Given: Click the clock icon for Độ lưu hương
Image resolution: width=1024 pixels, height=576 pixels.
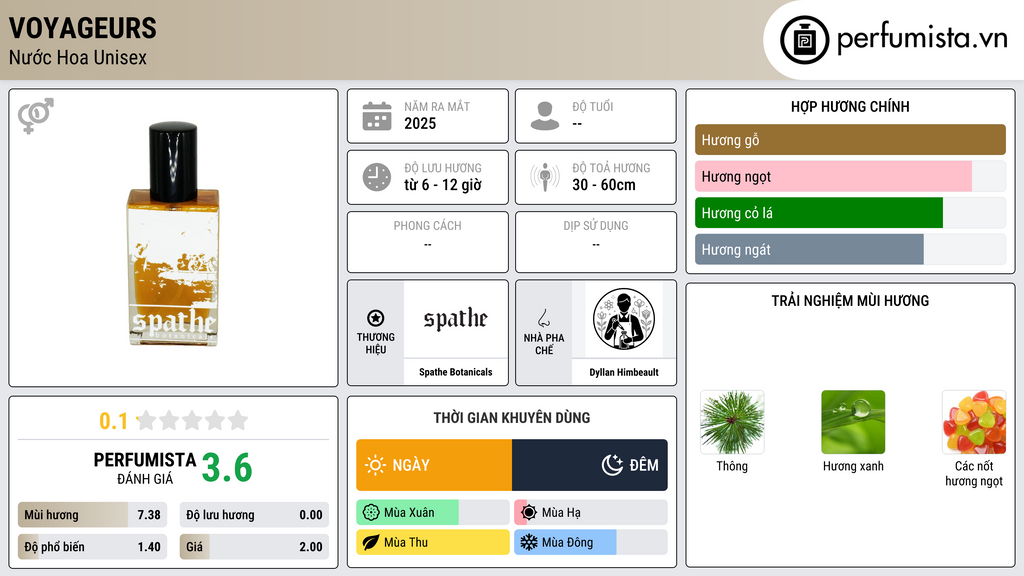Looking at the screenshot, I should 377,177.
